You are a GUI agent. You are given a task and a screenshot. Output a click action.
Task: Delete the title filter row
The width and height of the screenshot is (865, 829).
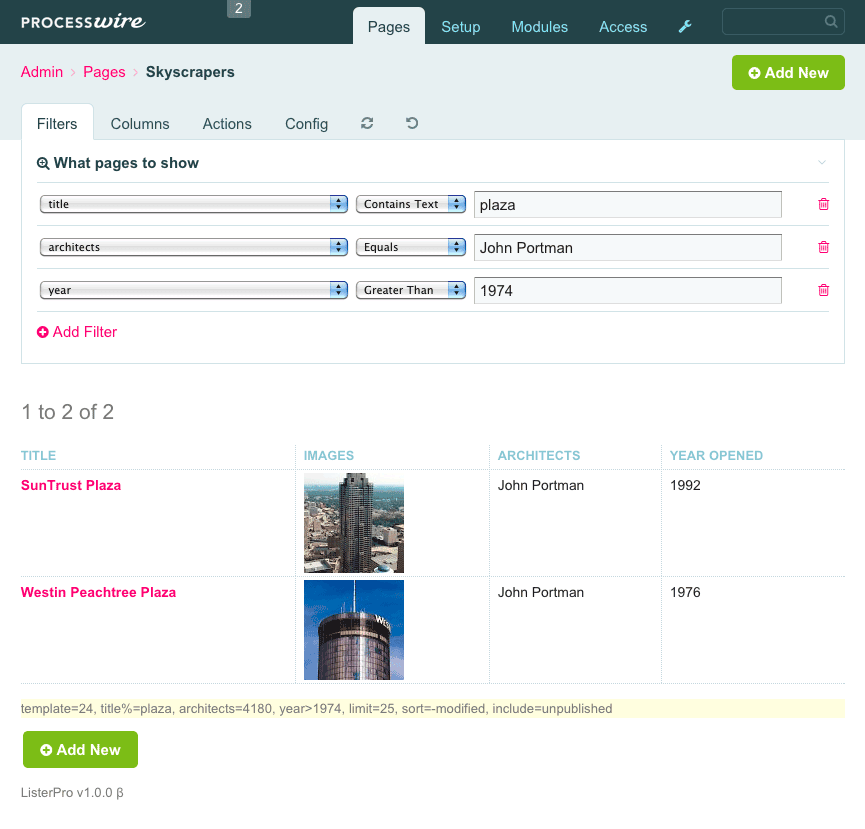[x=823, y=204]
